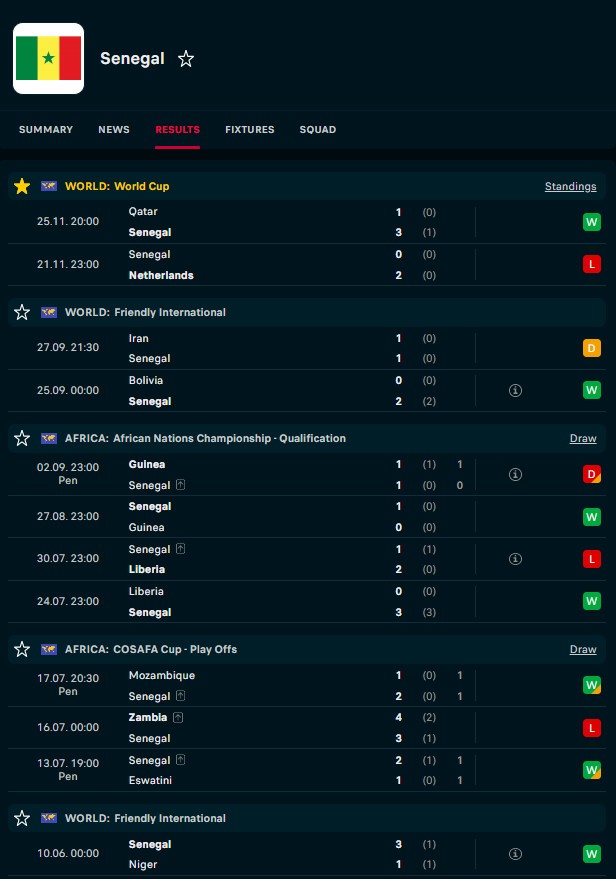Click W badge for Liberia vs Senegal 24.07.

(591, 601)
